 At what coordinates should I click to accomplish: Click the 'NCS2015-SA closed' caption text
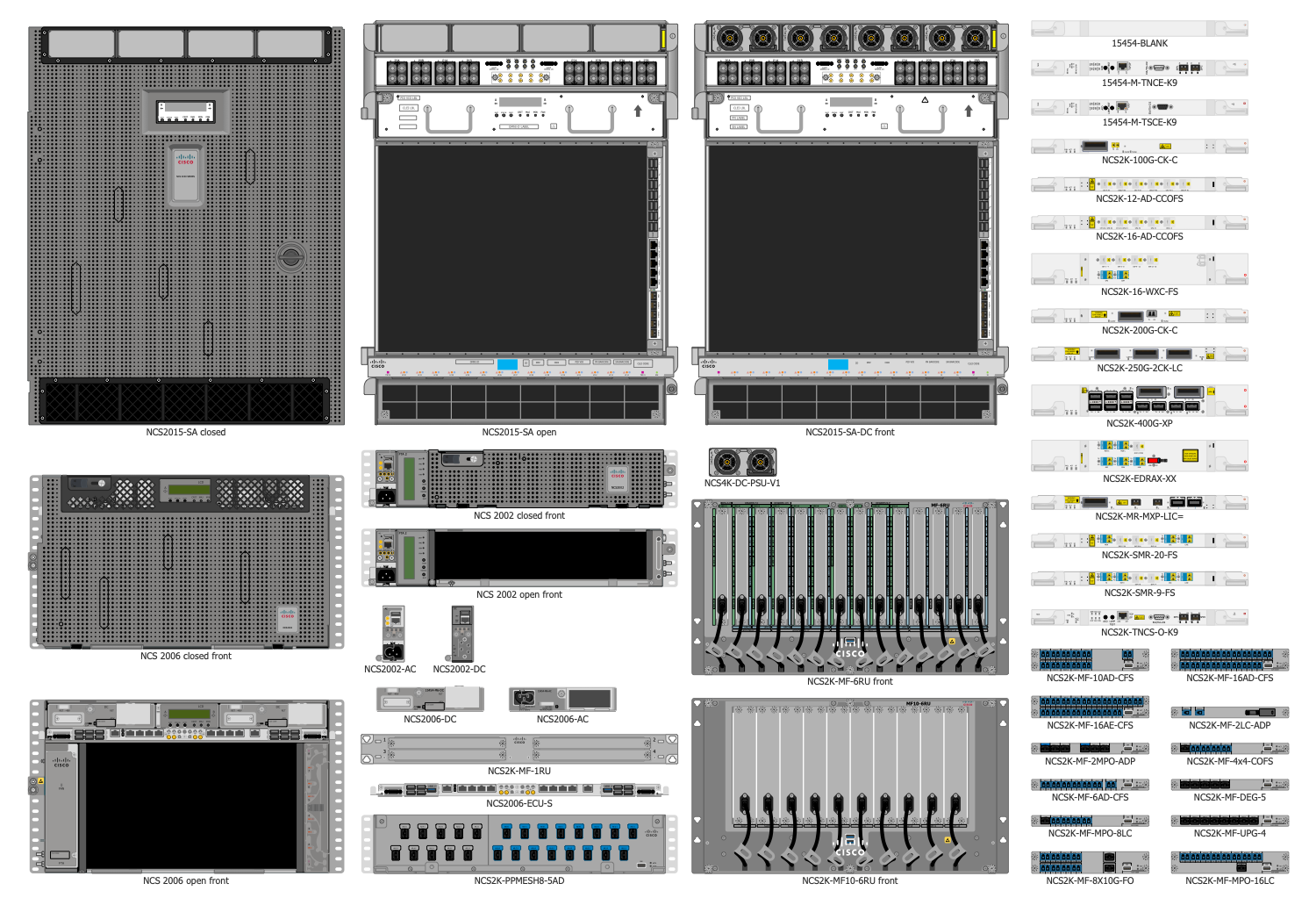click(186, 432)
